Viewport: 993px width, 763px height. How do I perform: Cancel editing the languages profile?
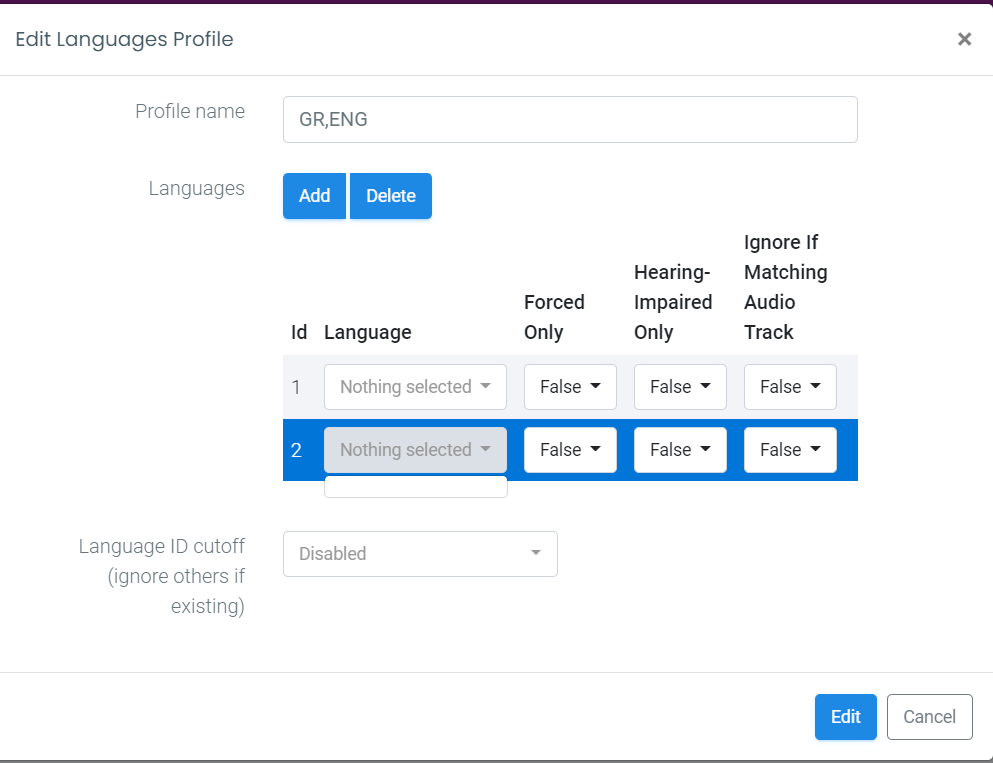pos(929,717)
